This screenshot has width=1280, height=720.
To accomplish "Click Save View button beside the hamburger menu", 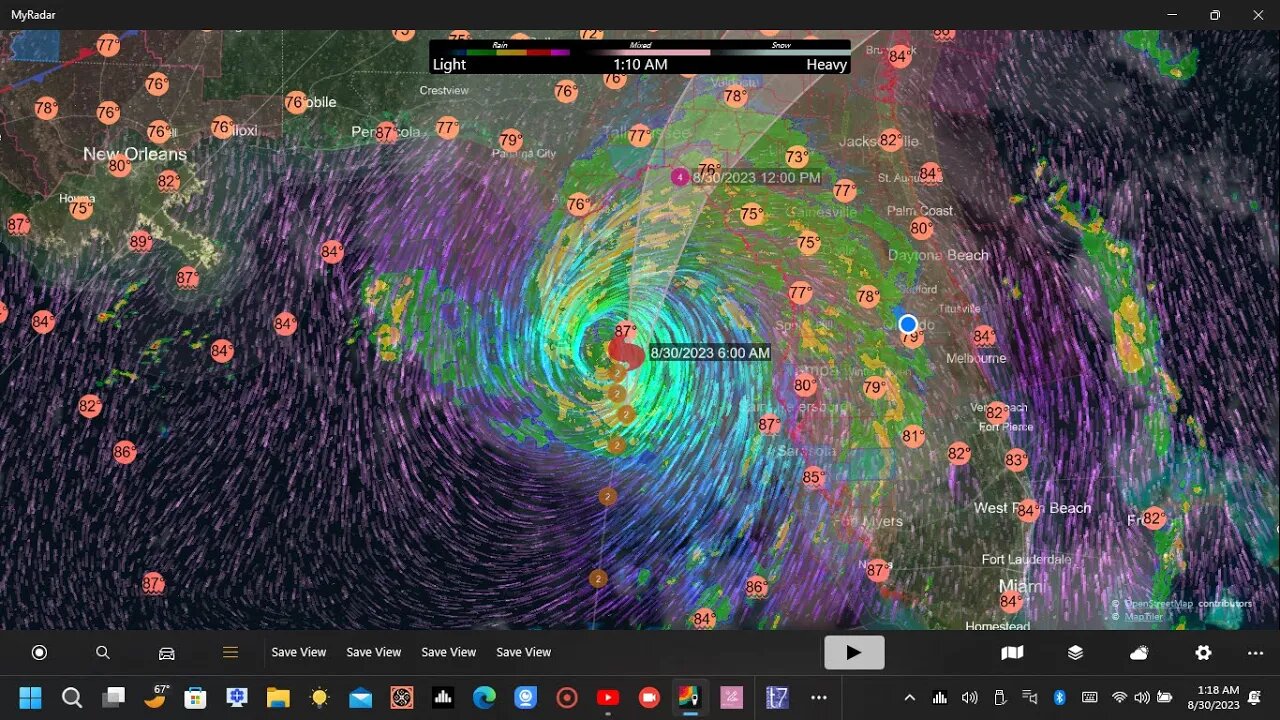I will pyautogui.click(x=299, y=652).
